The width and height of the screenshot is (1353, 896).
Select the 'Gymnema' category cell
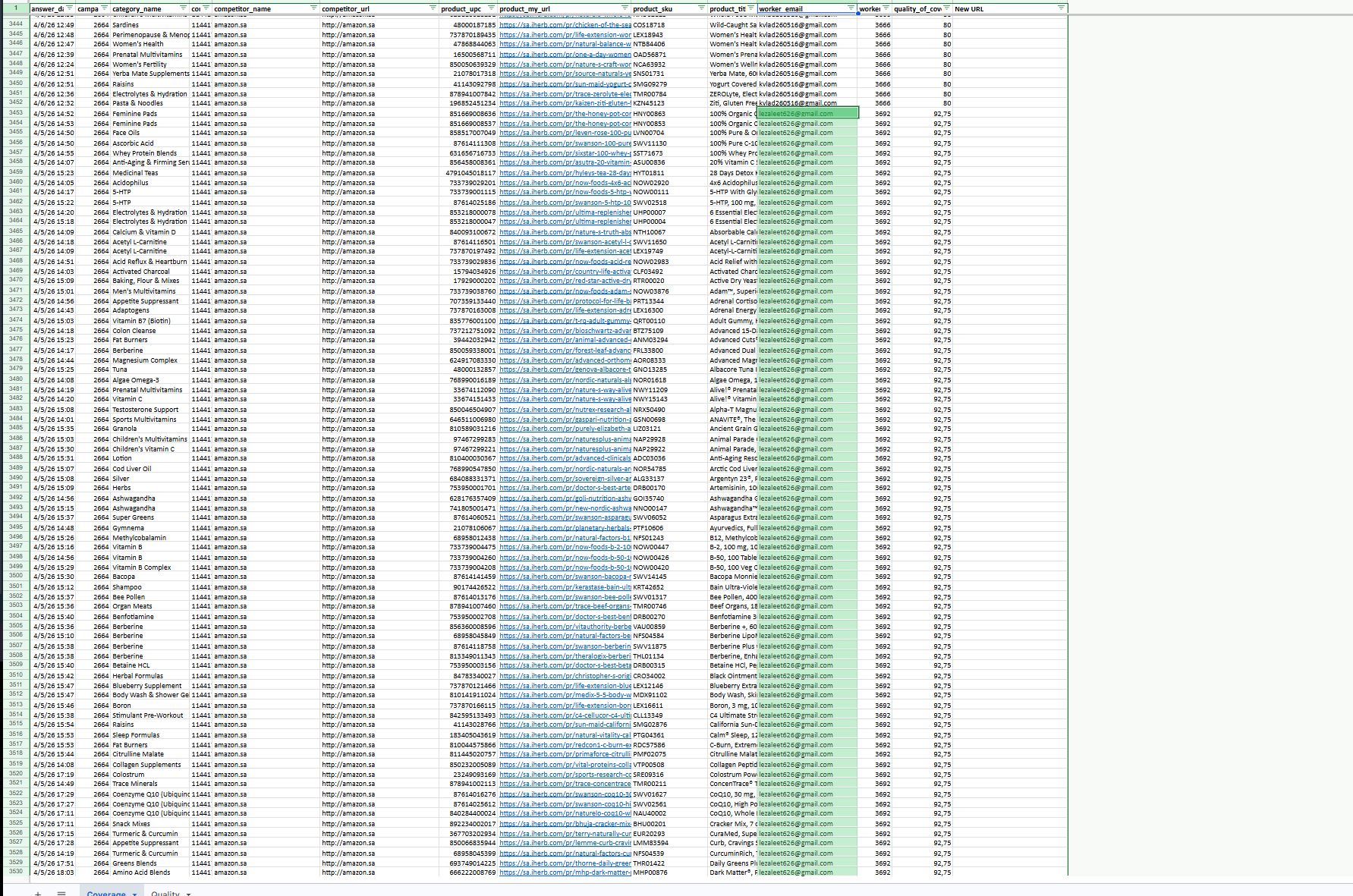pos(150,527)
